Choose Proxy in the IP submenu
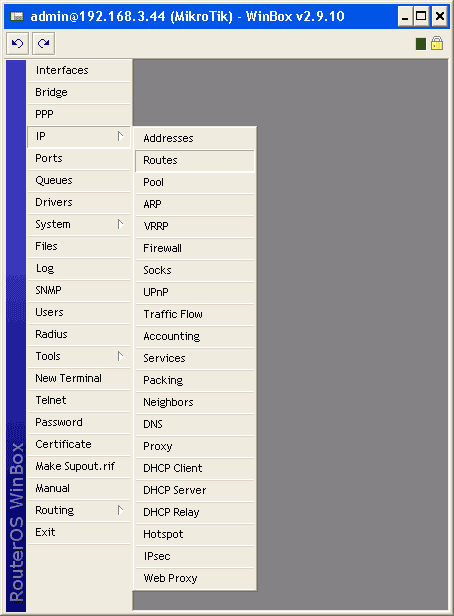 [195, 446]
